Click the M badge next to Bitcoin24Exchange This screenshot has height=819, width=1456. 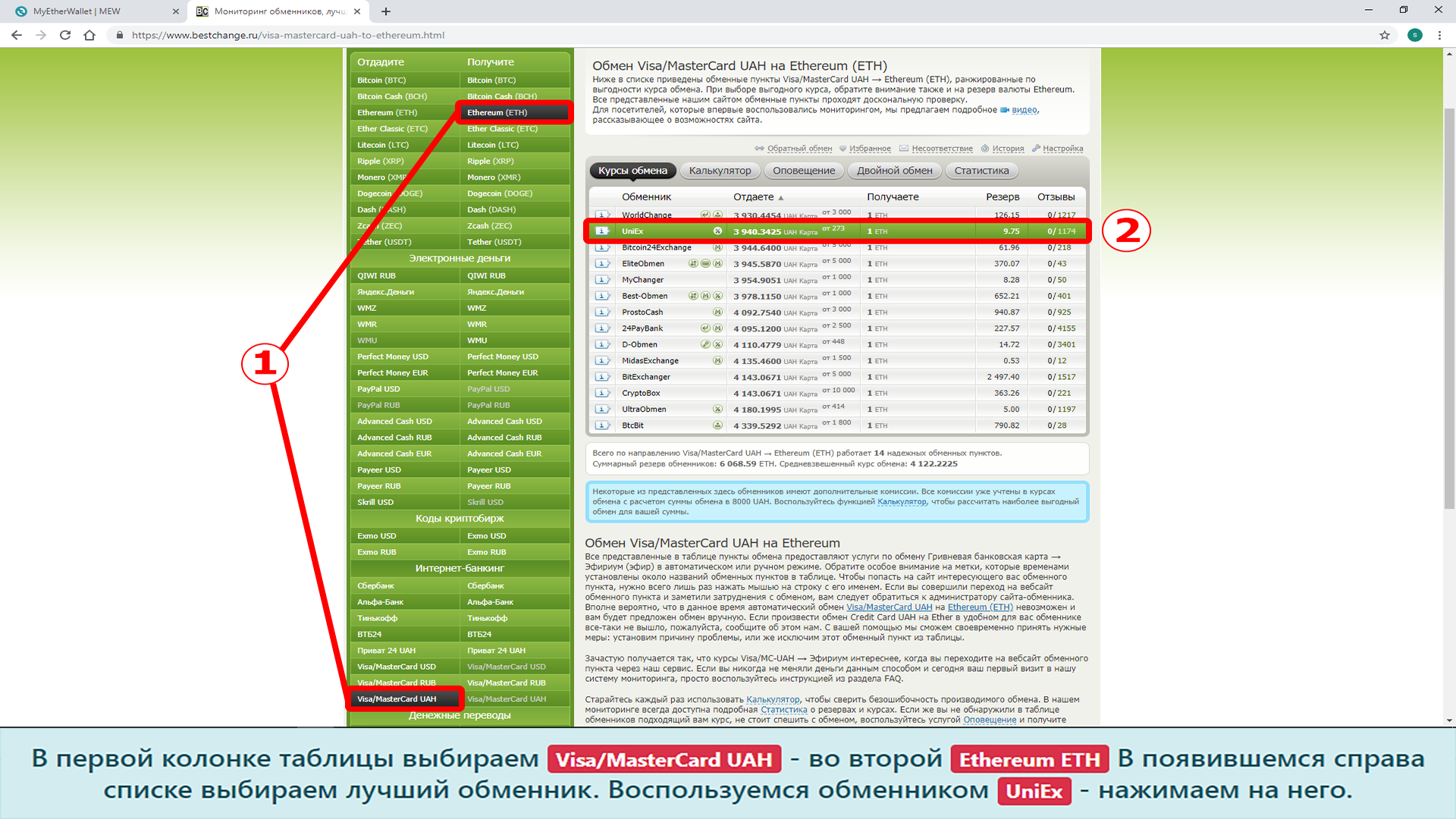pyautogui.click(x=717, y=248)
